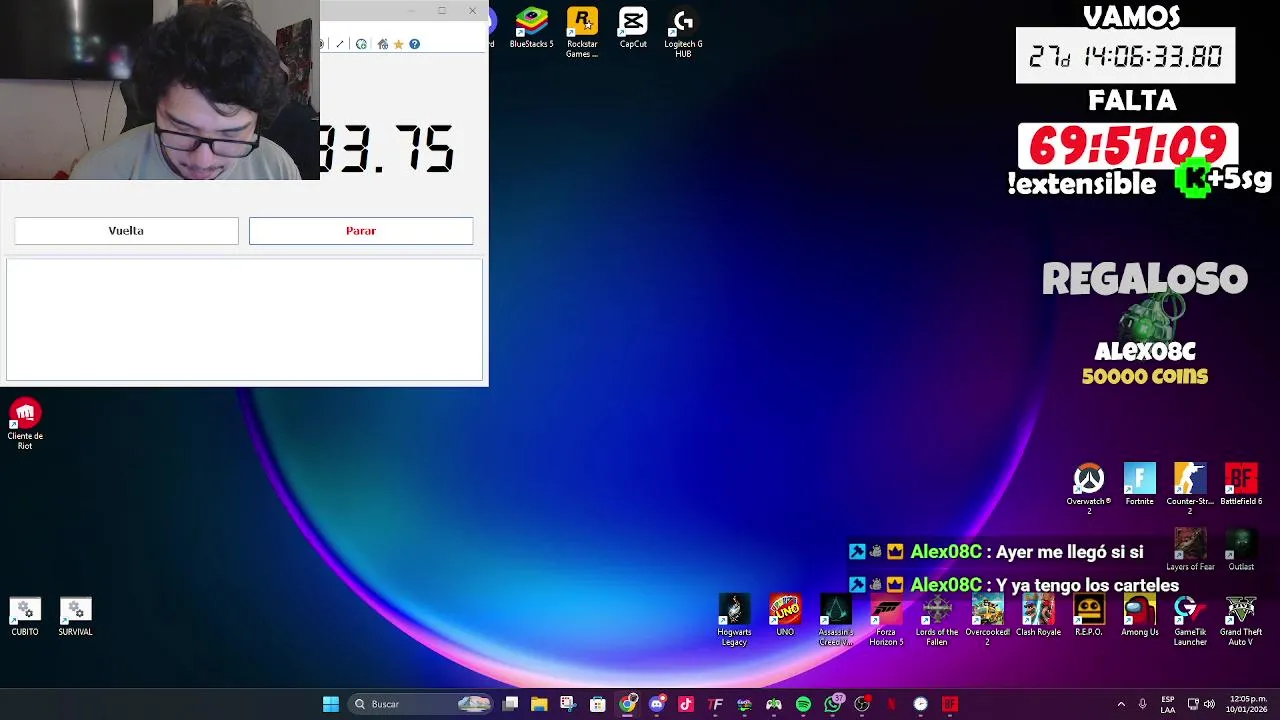
Task: Open Rockstar Games launcher shortcut
Action: [582, 33]
